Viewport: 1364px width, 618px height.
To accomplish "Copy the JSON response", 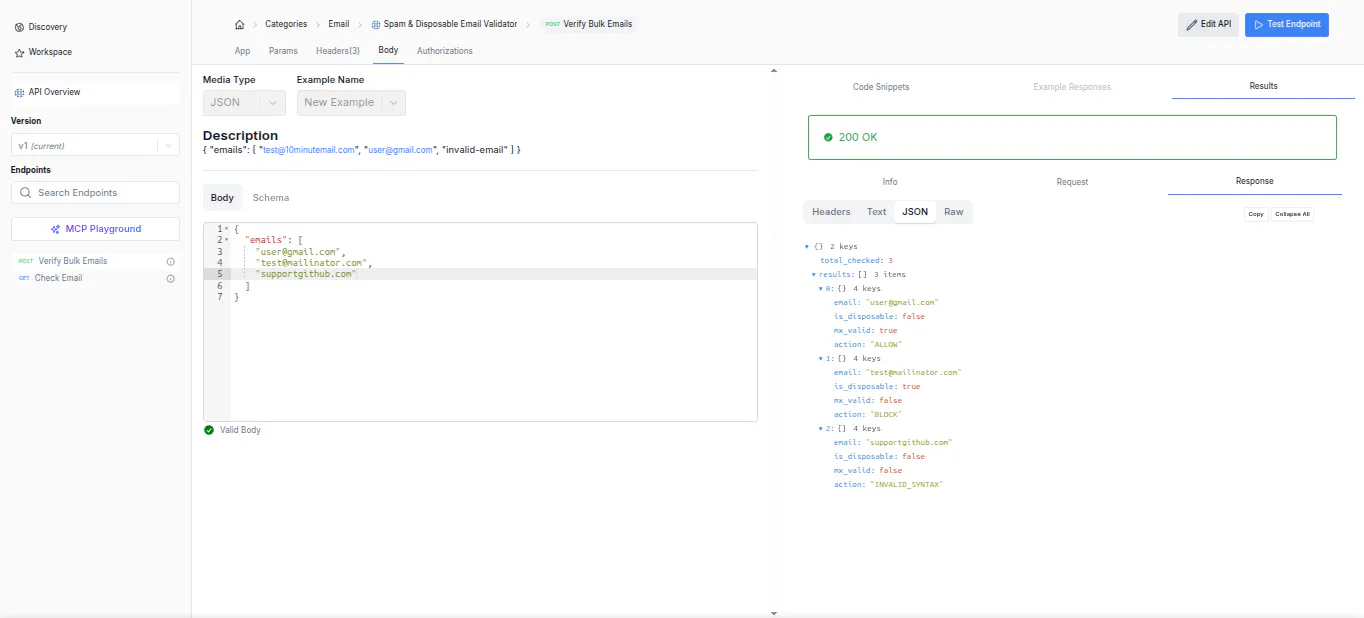I will [x=1256, y=214].
